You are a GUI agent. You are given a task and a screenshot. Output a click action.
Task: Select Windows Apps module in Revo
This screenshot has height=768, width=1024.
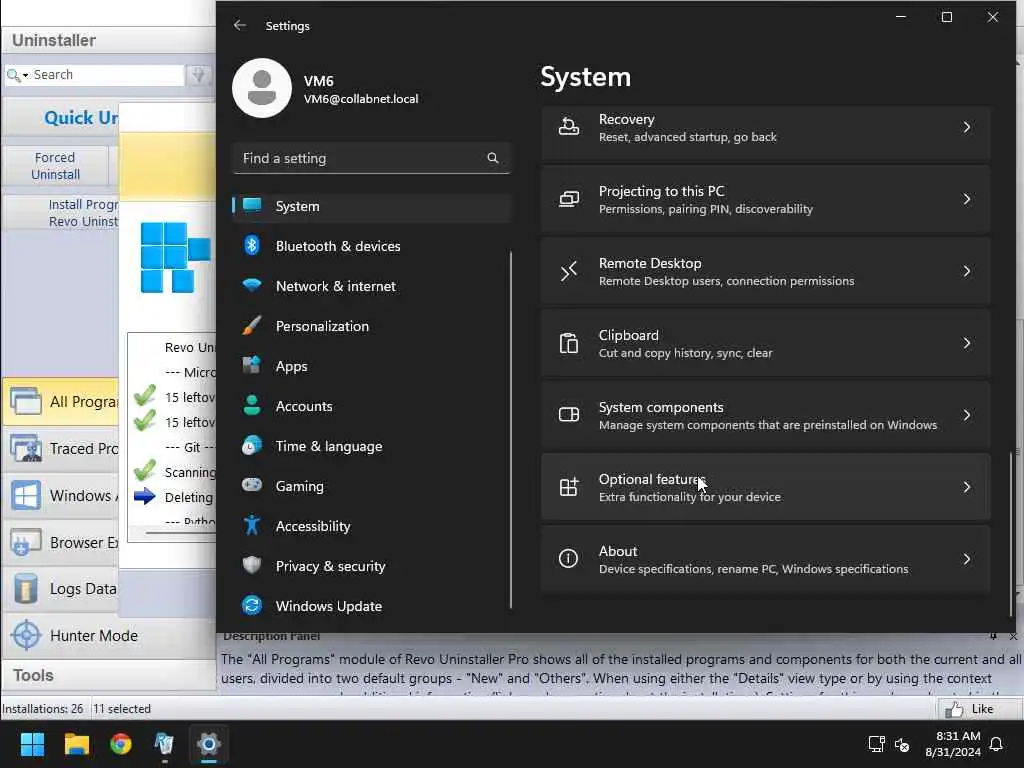(x=61, y=495)
